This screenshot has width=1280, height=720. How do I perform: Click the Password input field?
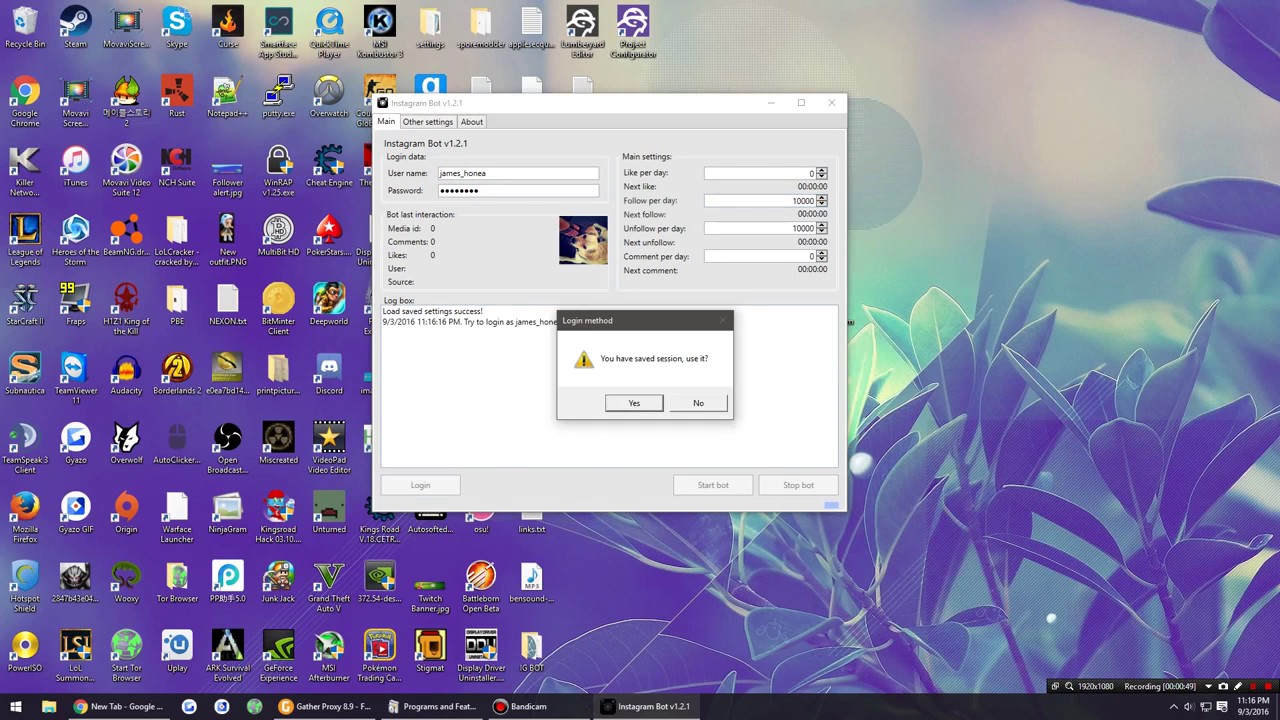click(x=518, y=191)
